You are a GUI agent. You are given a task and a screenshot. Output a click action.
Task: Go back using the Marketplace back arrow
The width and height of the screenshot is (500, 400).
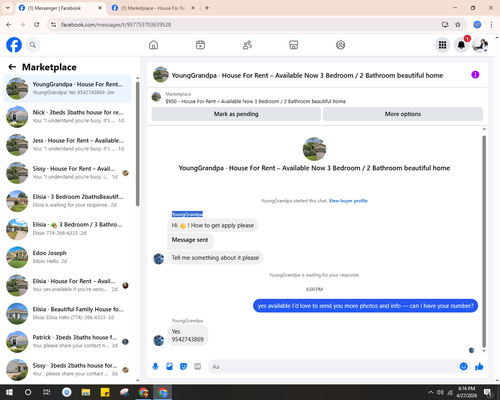point(12,67)
